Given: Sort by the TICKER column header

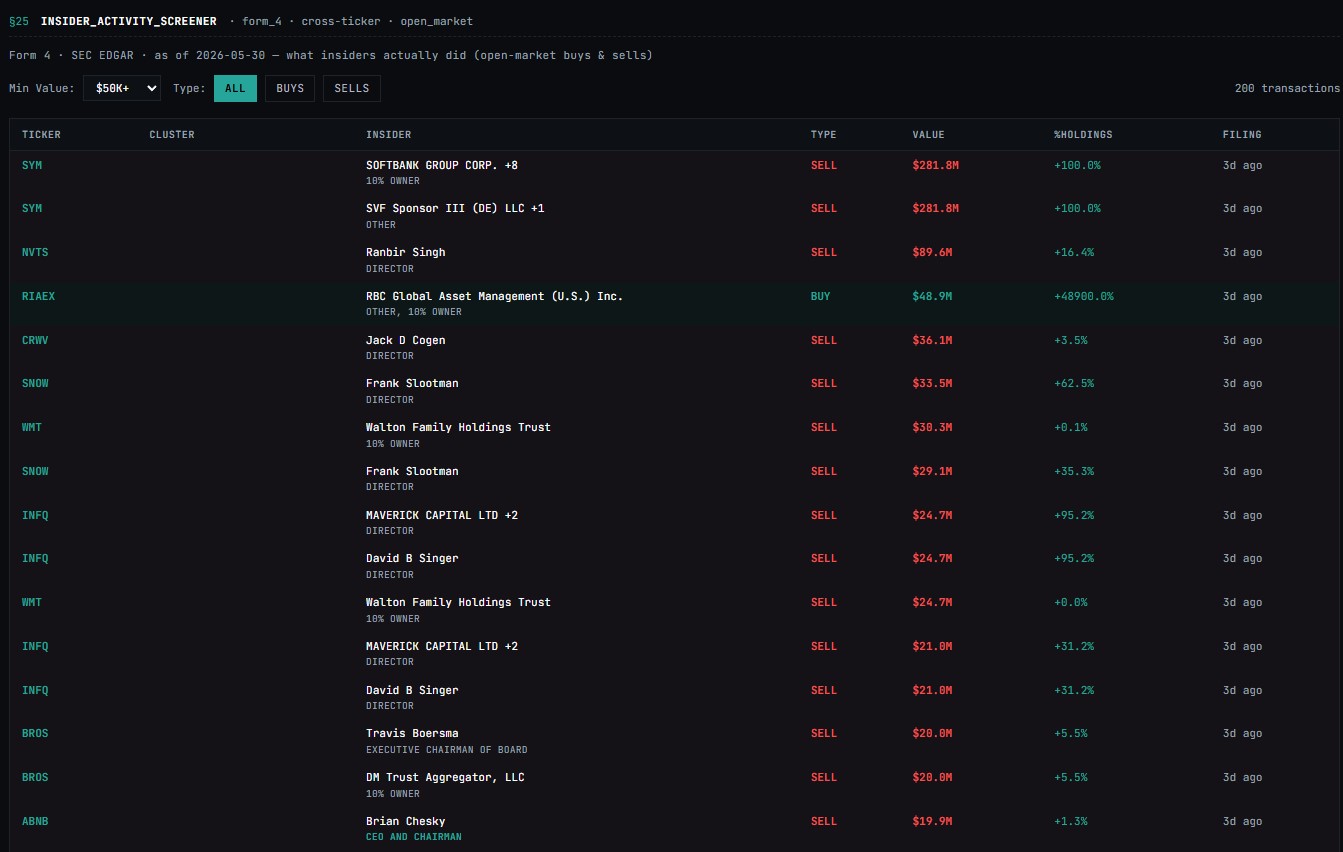Looking at the screenshot, I should click(41, 134).
